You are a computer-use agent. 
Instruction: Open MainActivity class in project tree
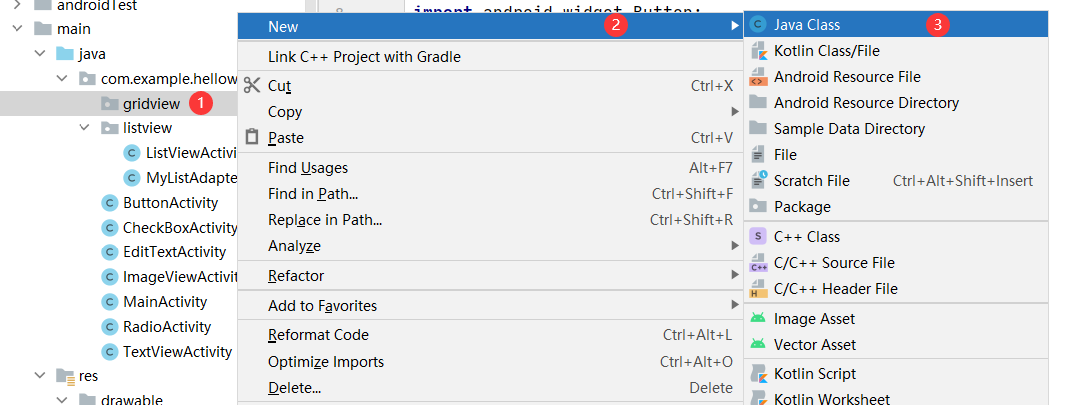(164, 302)
